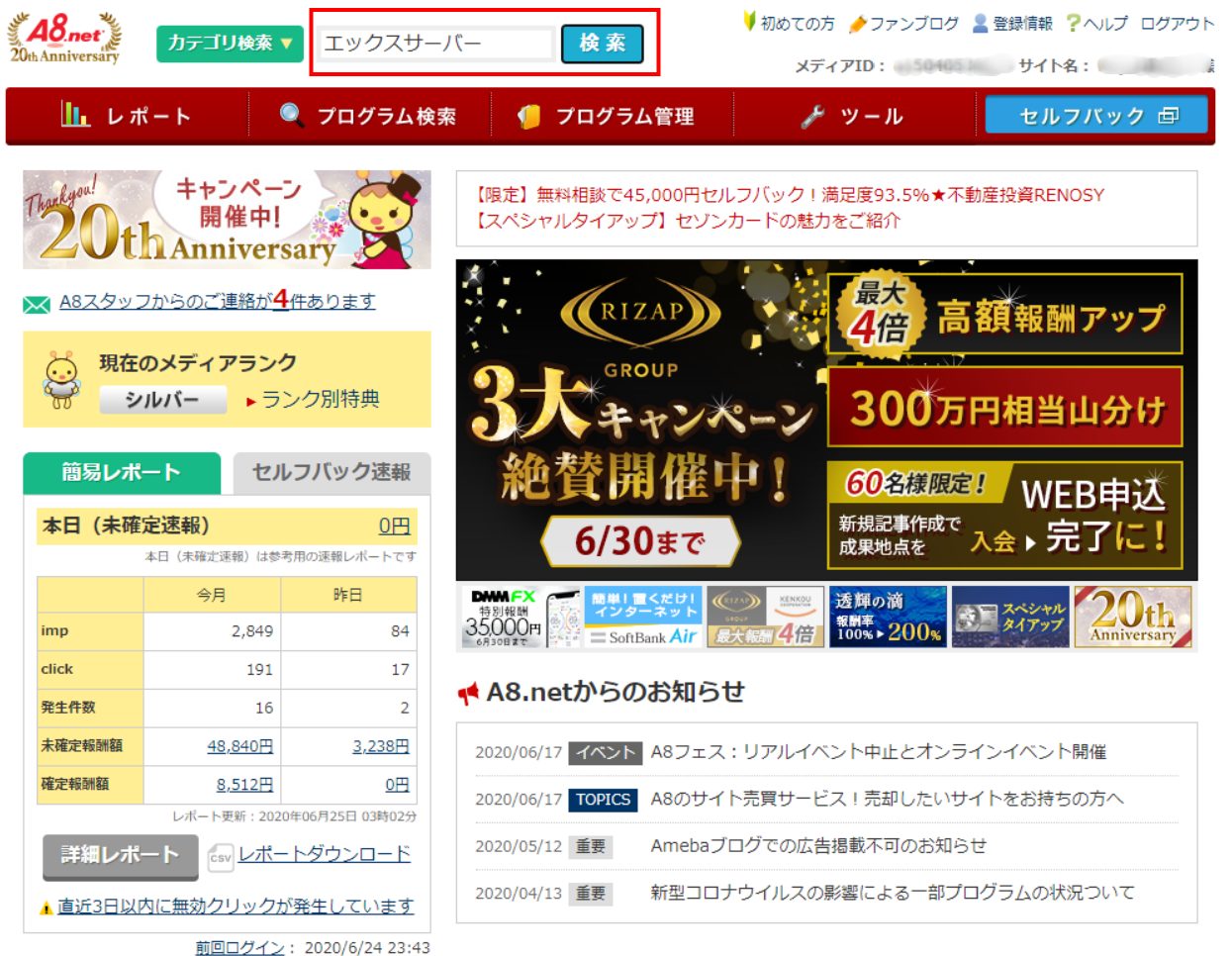Click the envelope icon beside A8スタッフ message
This screenshot has height=956, width=1232.
37,304
